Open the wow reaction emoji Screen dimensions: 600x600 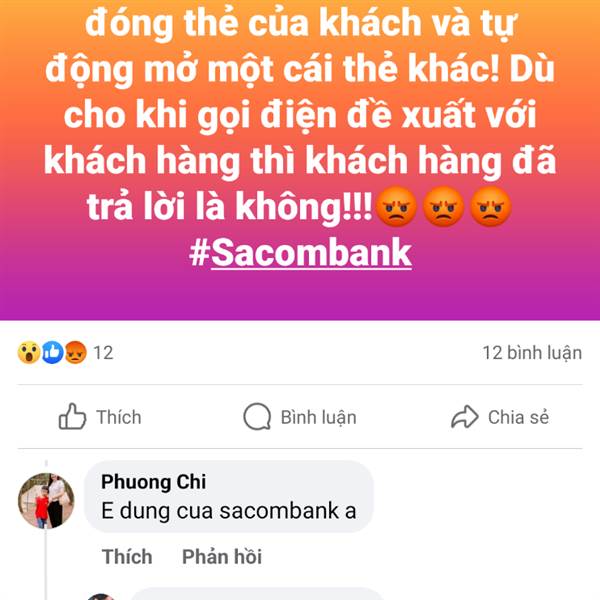tap(29, 352)
